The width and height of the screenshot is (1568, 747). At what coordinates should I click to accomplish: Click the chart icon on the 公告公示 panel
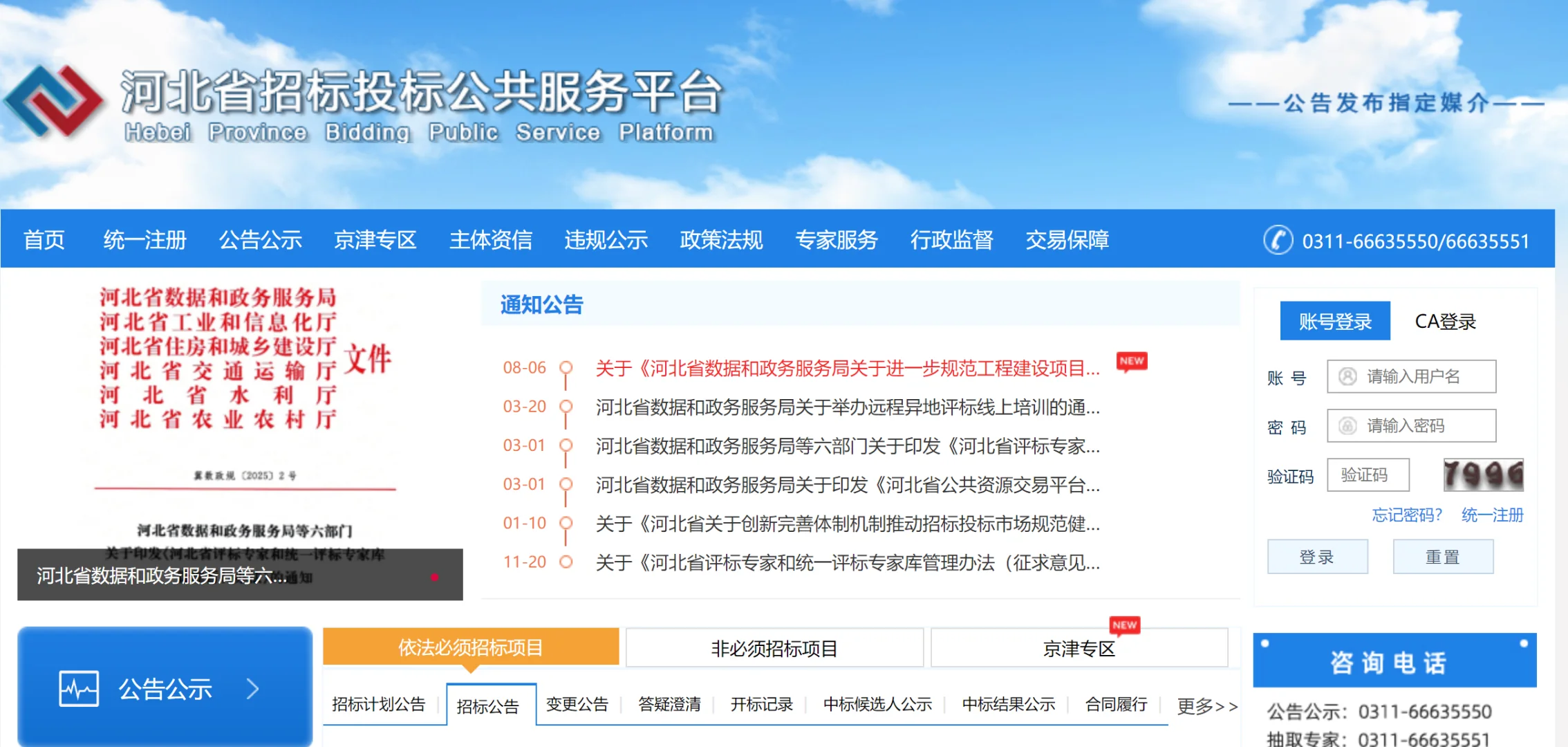point(78,688)
